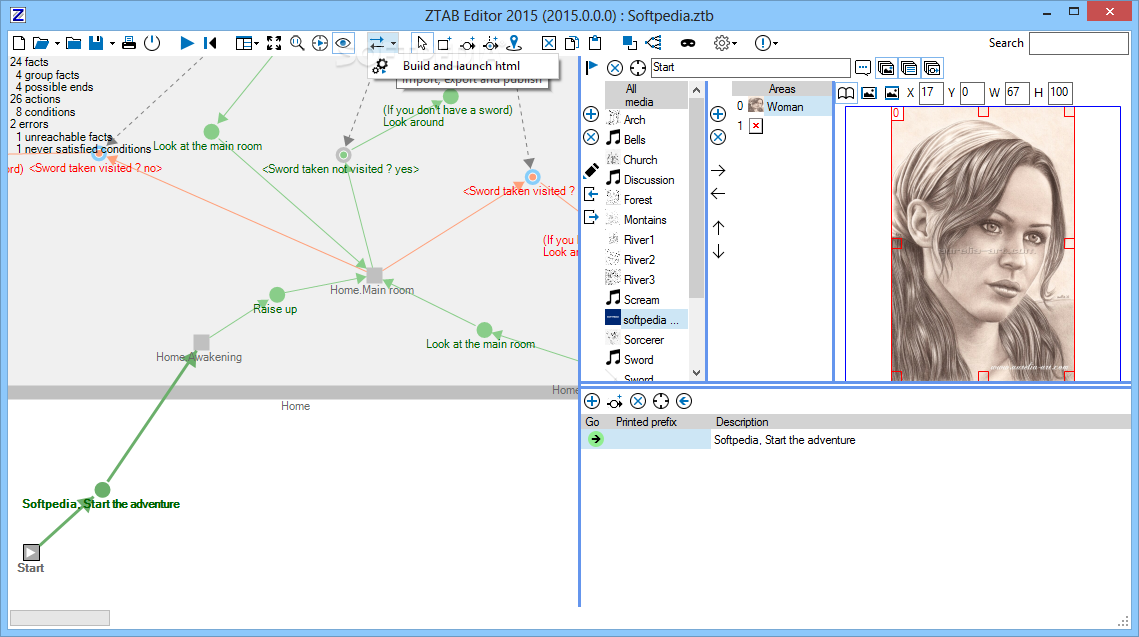Viewport: 1139px width, 637px height.
Task: Click the blue flag start icon
Action: click(591, 68)
